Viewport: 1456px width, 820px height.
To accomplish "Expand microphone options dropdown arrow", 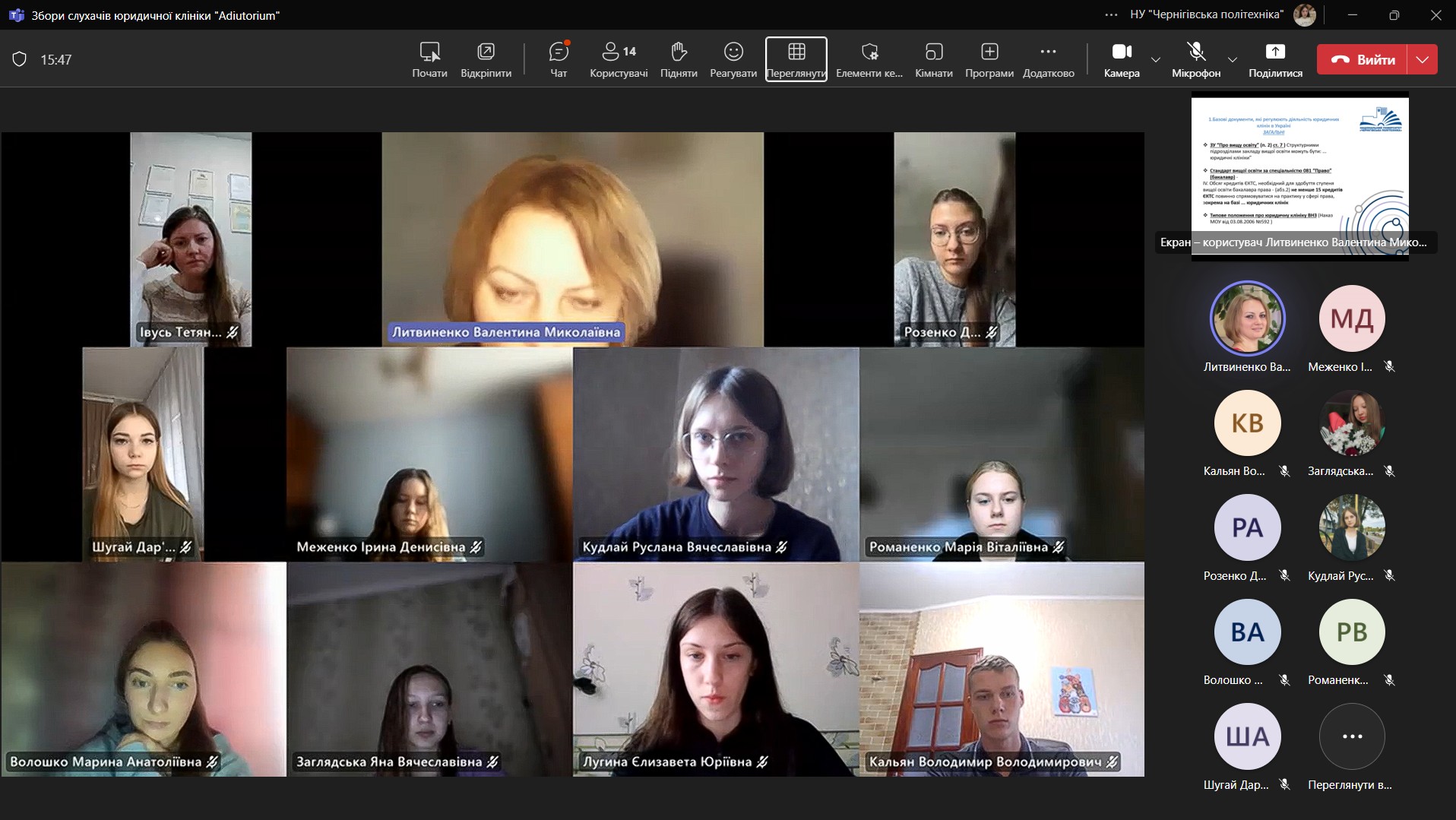I will click(x=1233, y=59).
